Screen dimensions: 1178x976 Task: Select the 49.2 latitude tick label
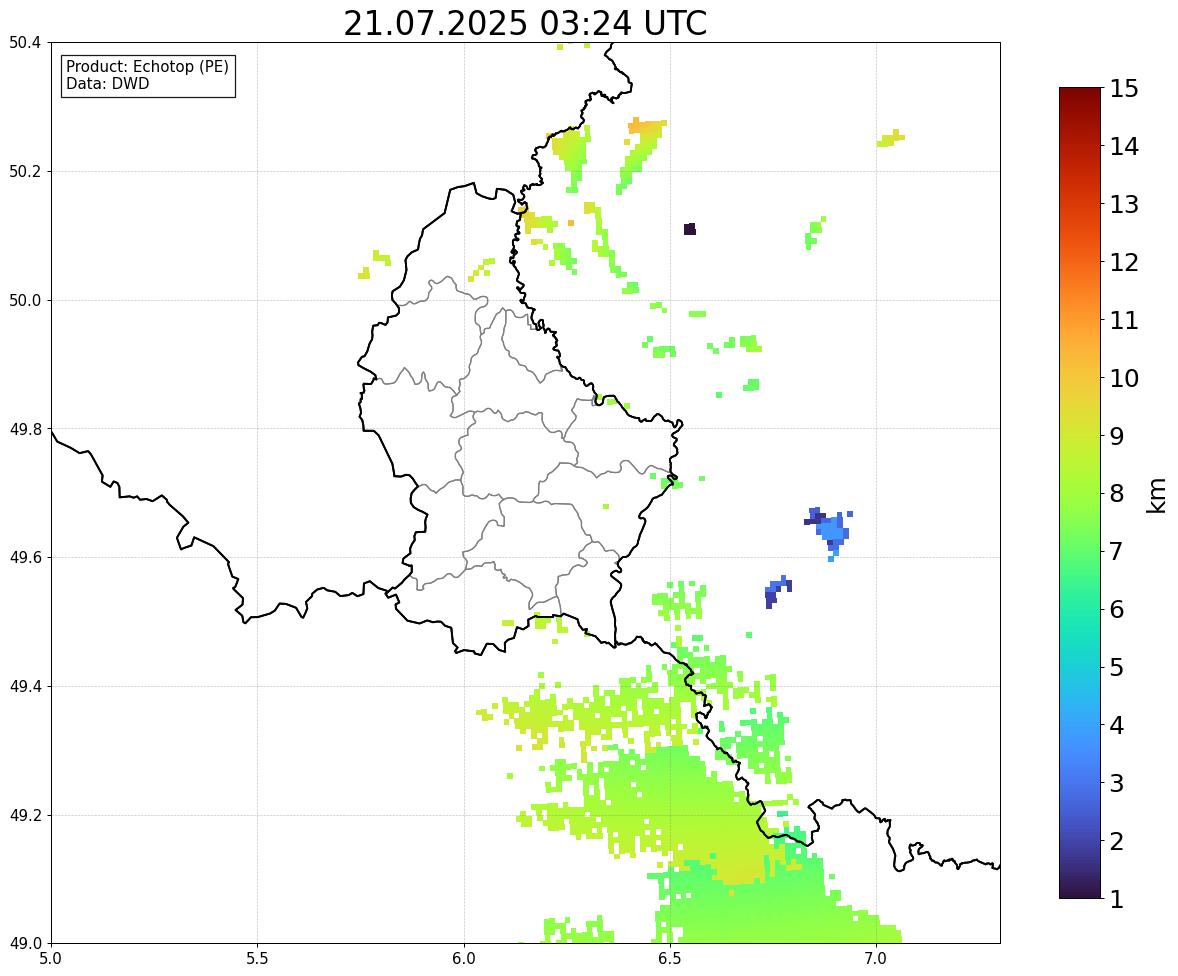point(24,815)
